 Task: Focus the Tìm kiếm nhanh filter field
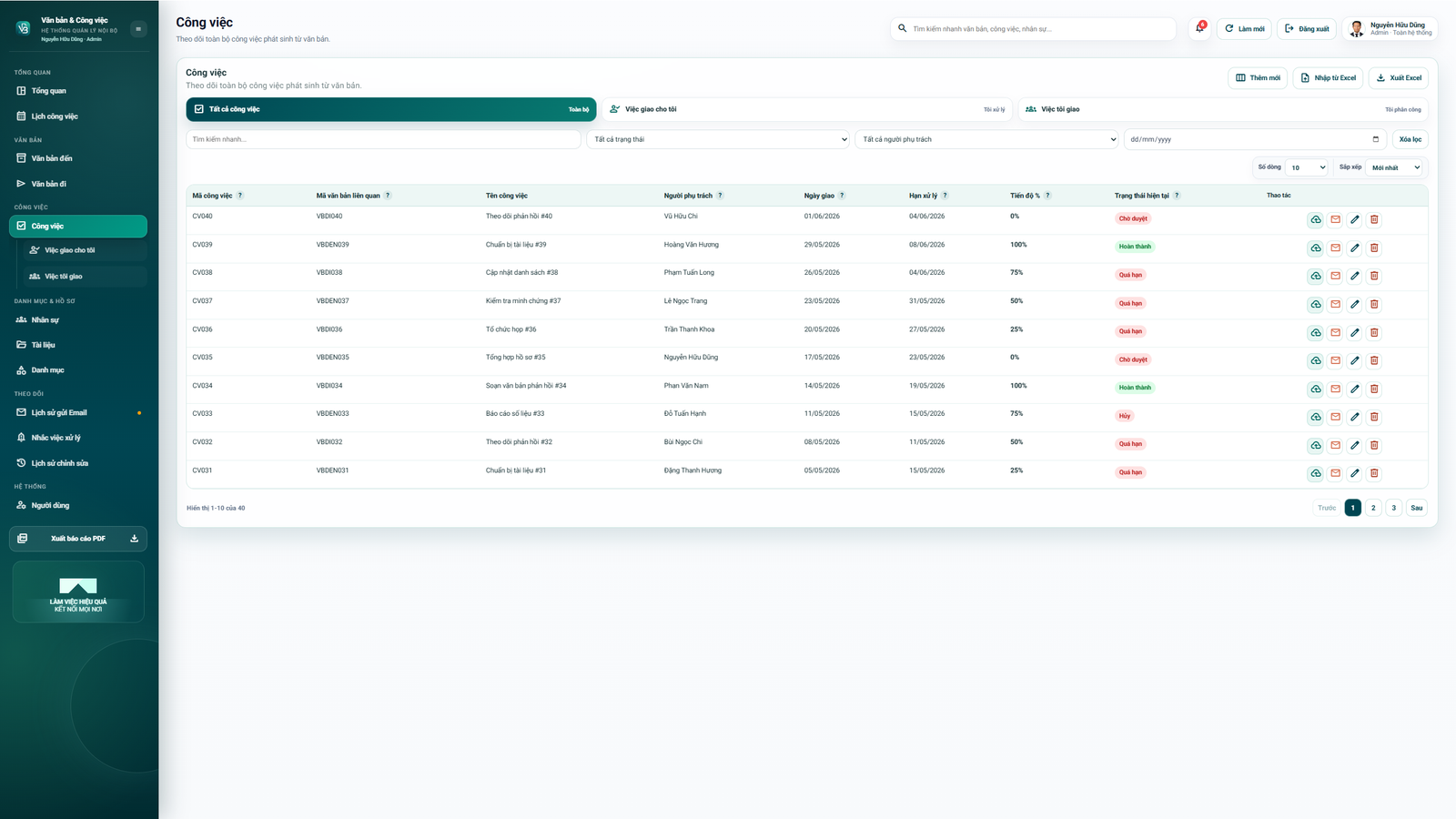(x=383, y=139)
